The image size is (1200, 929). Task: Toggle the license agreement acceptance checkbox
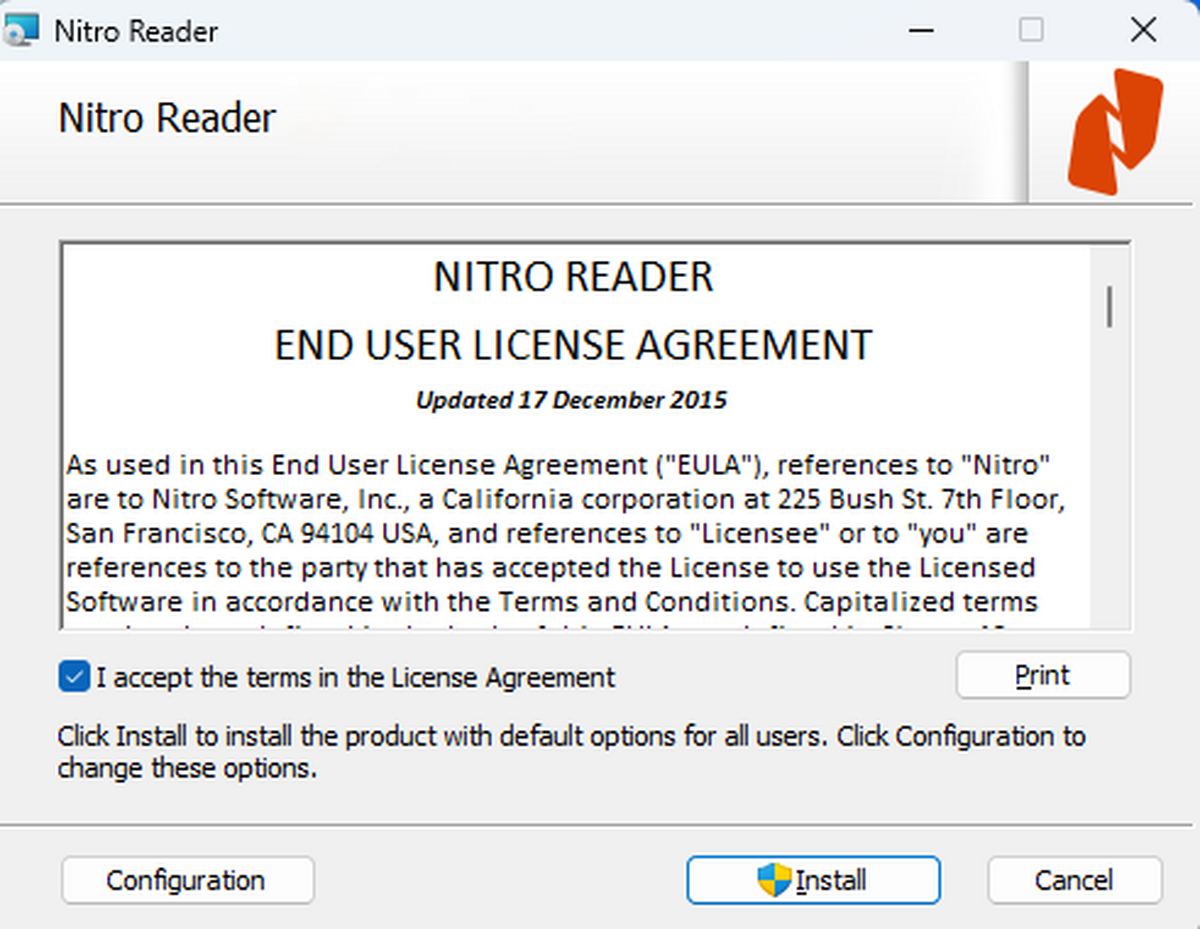pos(73,677)
